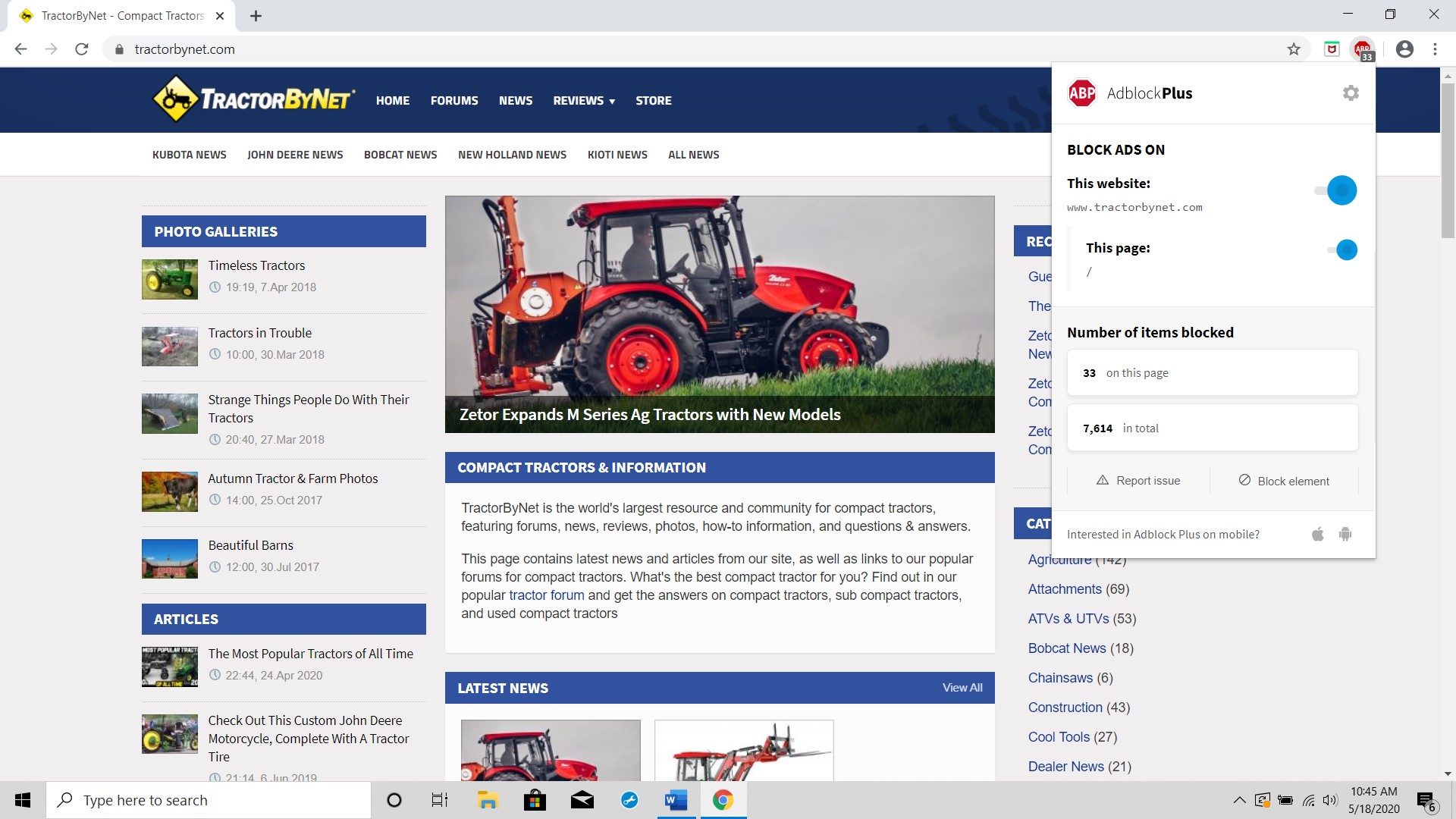Click the Chrome icon on taskbar
The height and width of the screenshot is (819, 1456).
pyautogui.click(x=723, y=800)
